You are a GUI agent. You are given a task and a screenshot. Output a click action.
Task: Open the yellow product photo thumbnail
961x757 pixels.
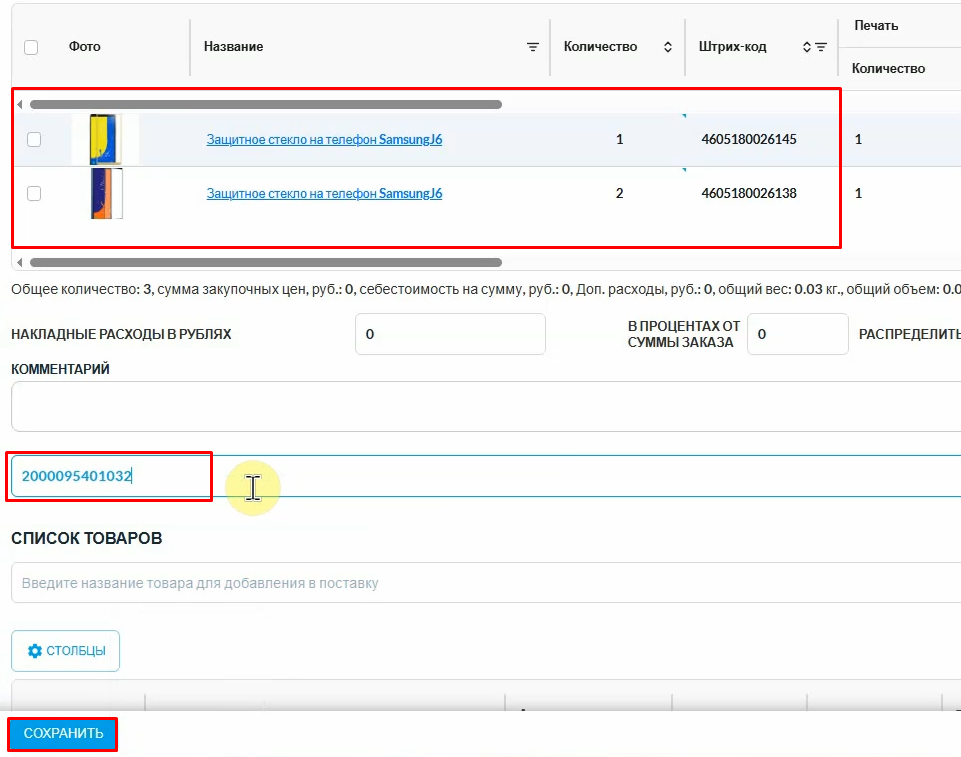105,139
